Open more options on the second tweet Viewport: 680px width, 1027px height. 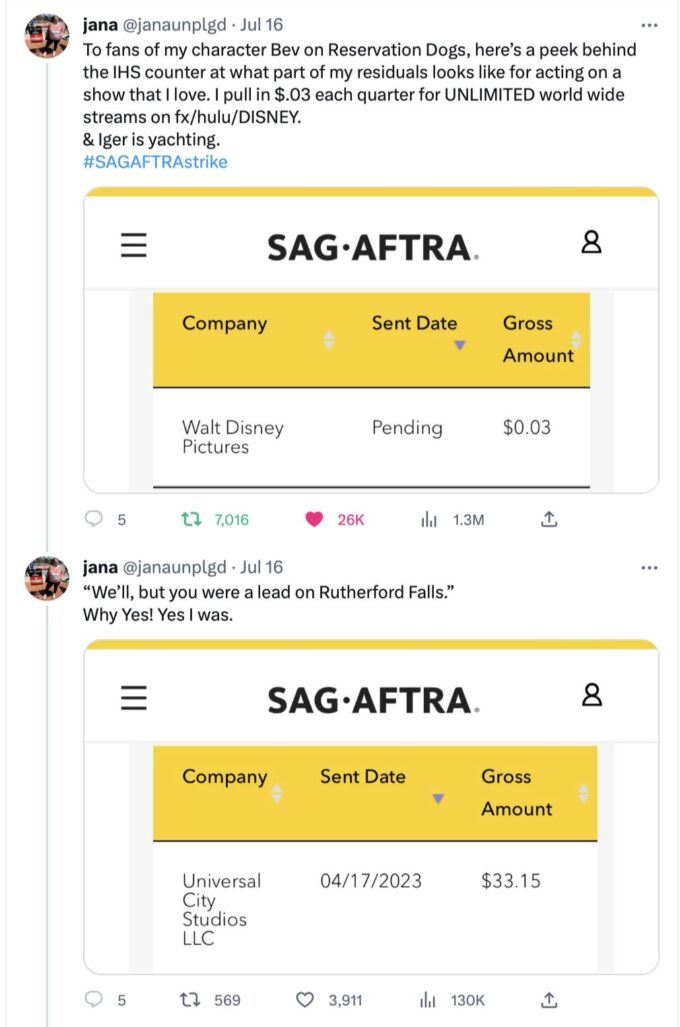click(649, 568)
